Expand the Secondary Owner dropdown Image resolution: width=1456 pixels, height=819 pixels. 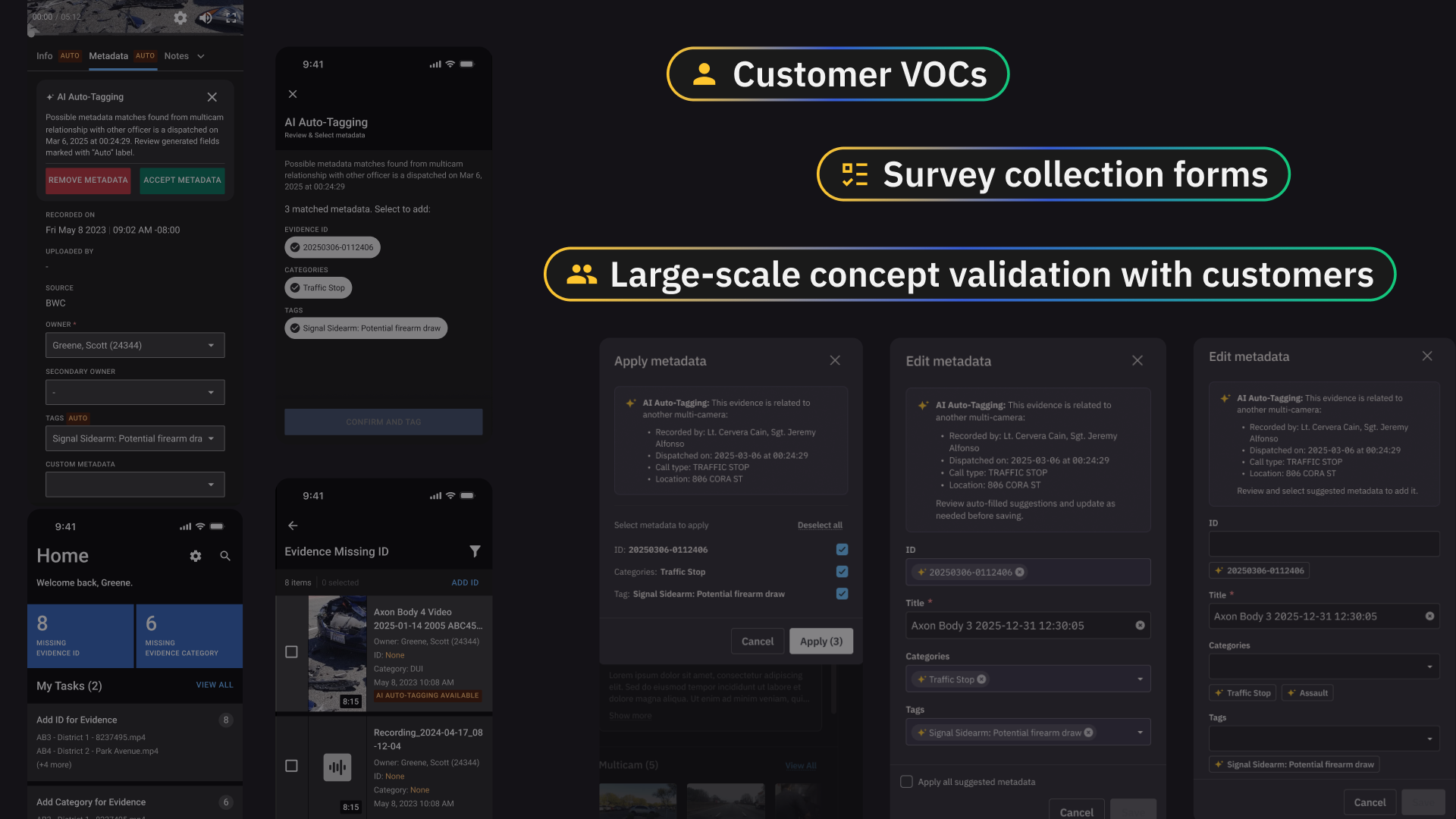pyautogui.click(x=212, y=392)
